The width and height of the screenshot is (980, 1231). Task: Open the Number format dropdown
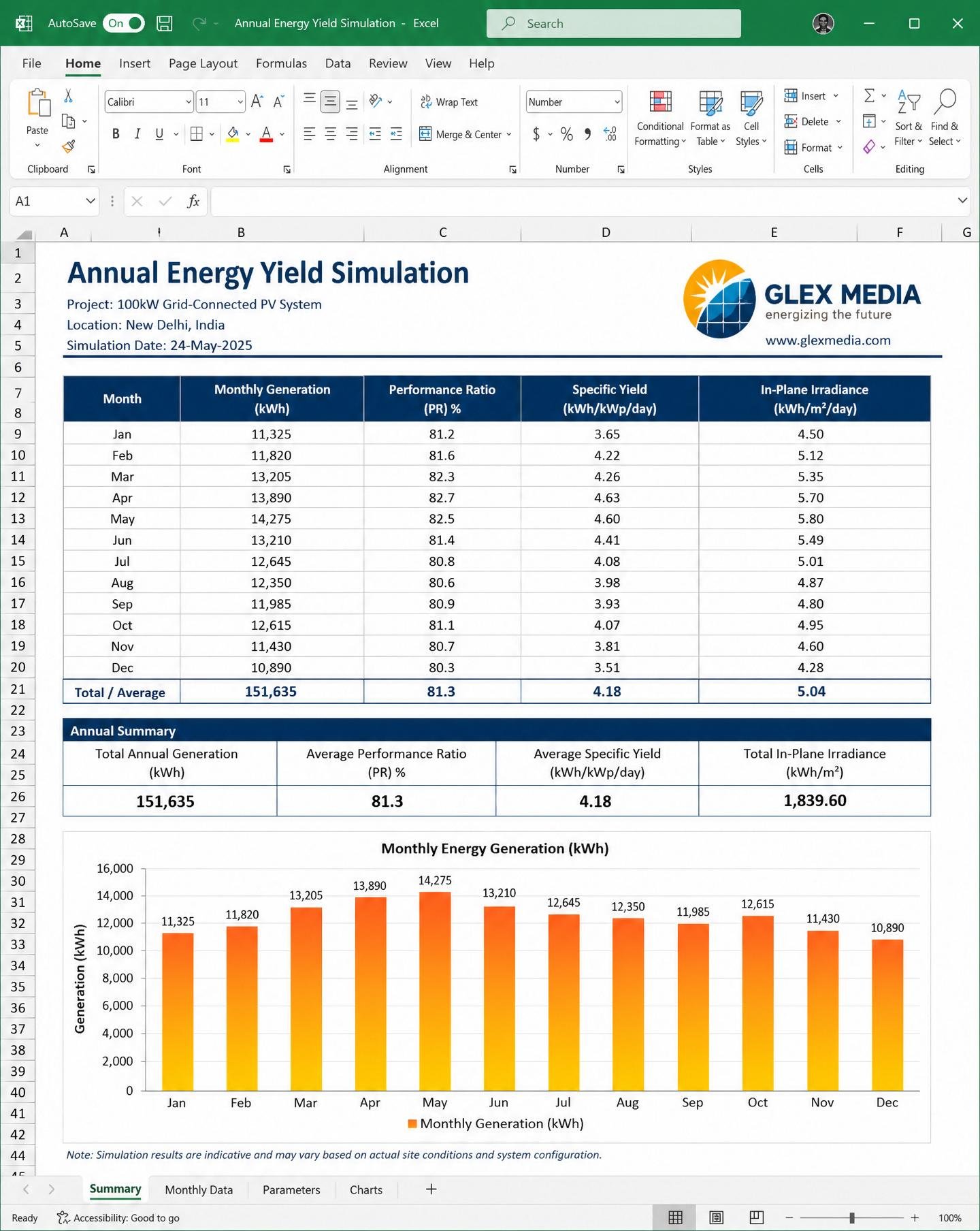(x=617, y=102)
